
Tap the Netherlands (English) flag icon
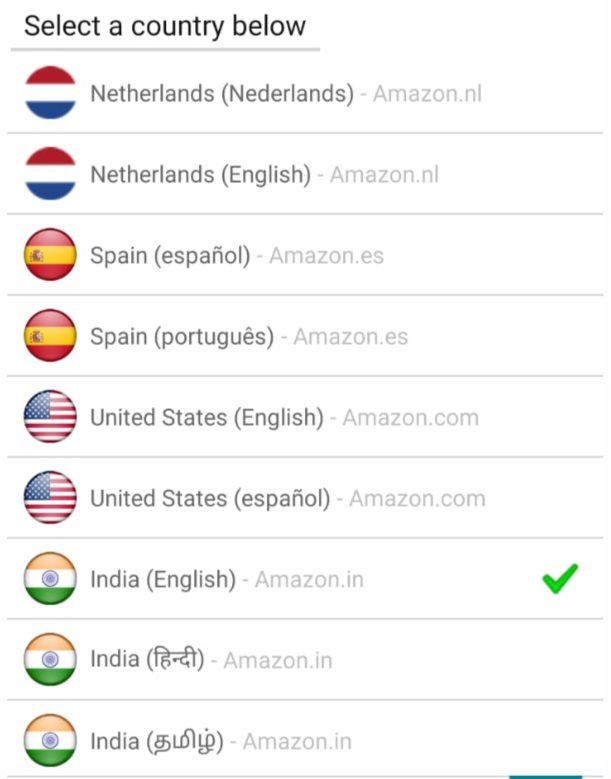pyautogui.click(x=50, y=174)
